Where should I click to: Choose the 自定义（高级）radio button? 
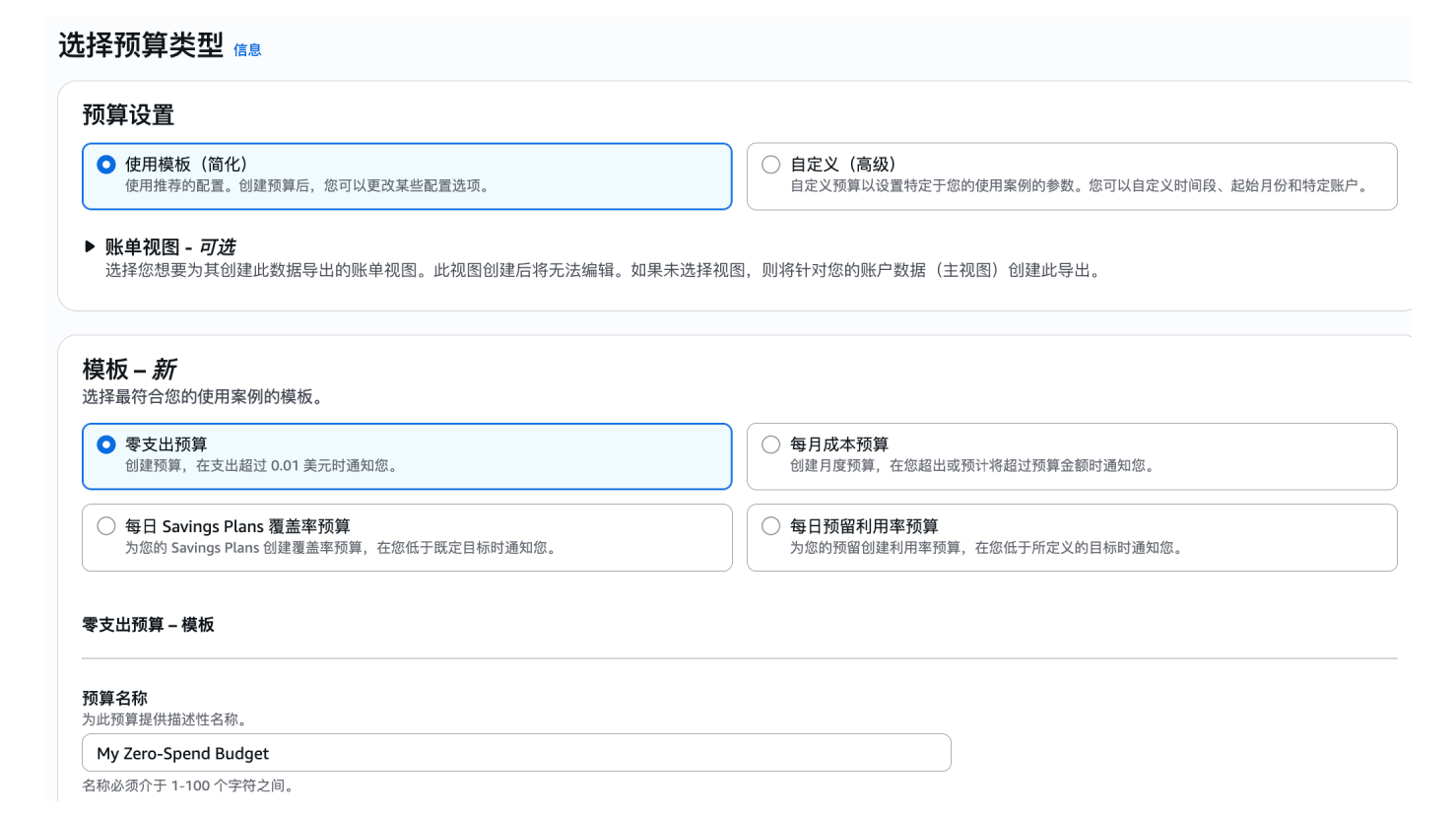coord(771,165)
